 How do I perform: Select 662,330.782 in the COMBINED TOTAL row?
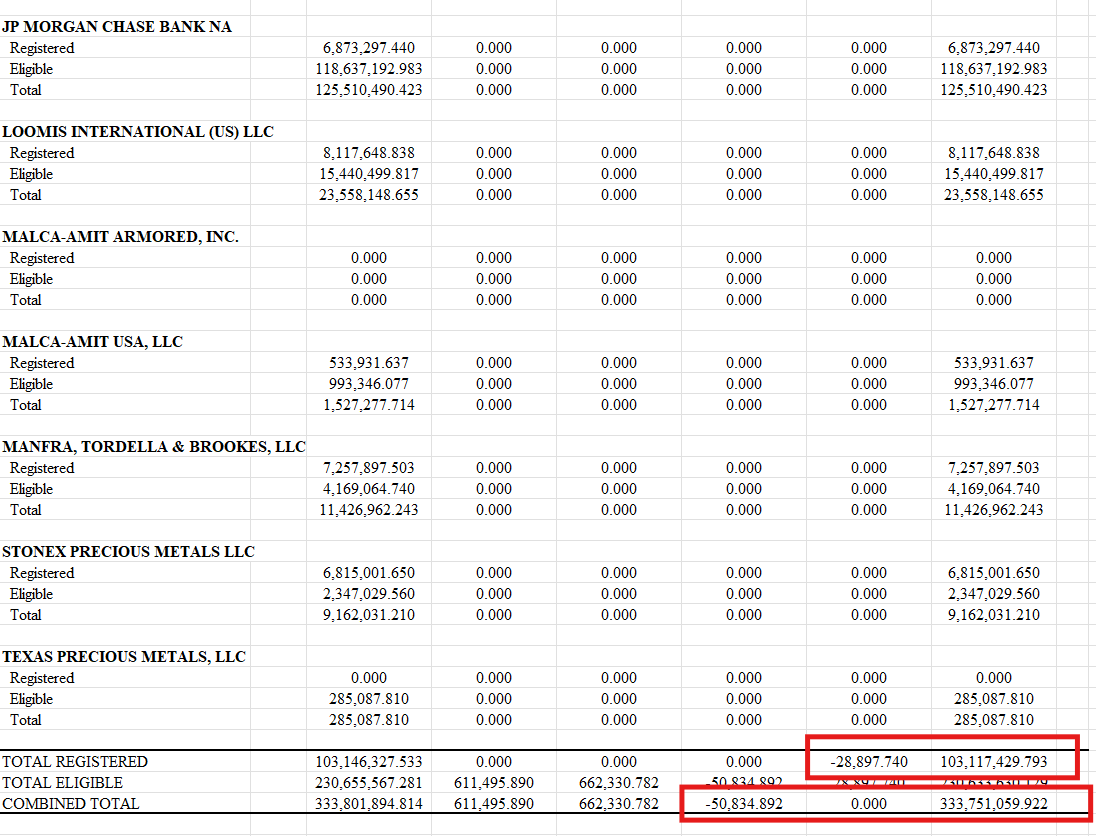click(x=619, y=803)
